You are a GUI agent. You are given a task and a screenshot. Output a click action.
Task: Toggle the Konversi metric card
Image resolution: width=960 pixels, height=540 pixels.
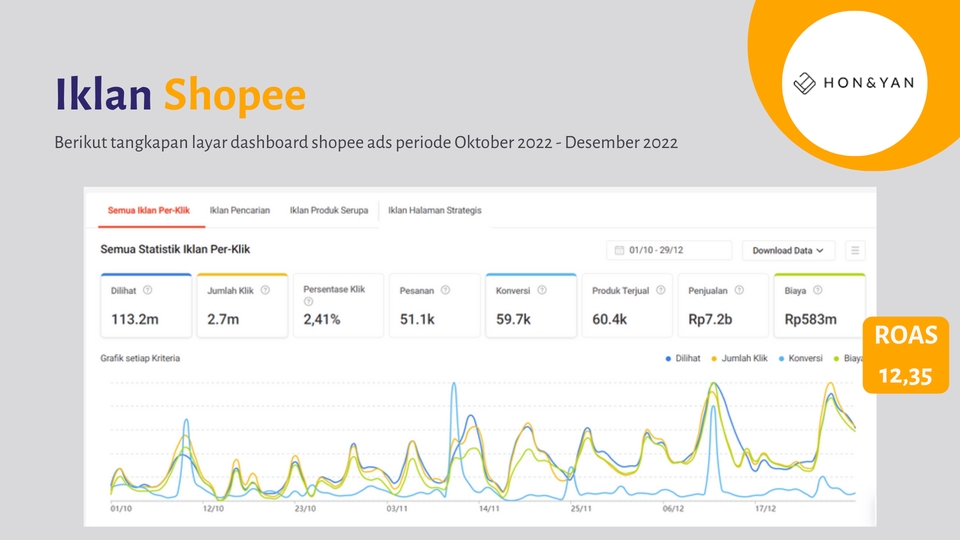531,306
